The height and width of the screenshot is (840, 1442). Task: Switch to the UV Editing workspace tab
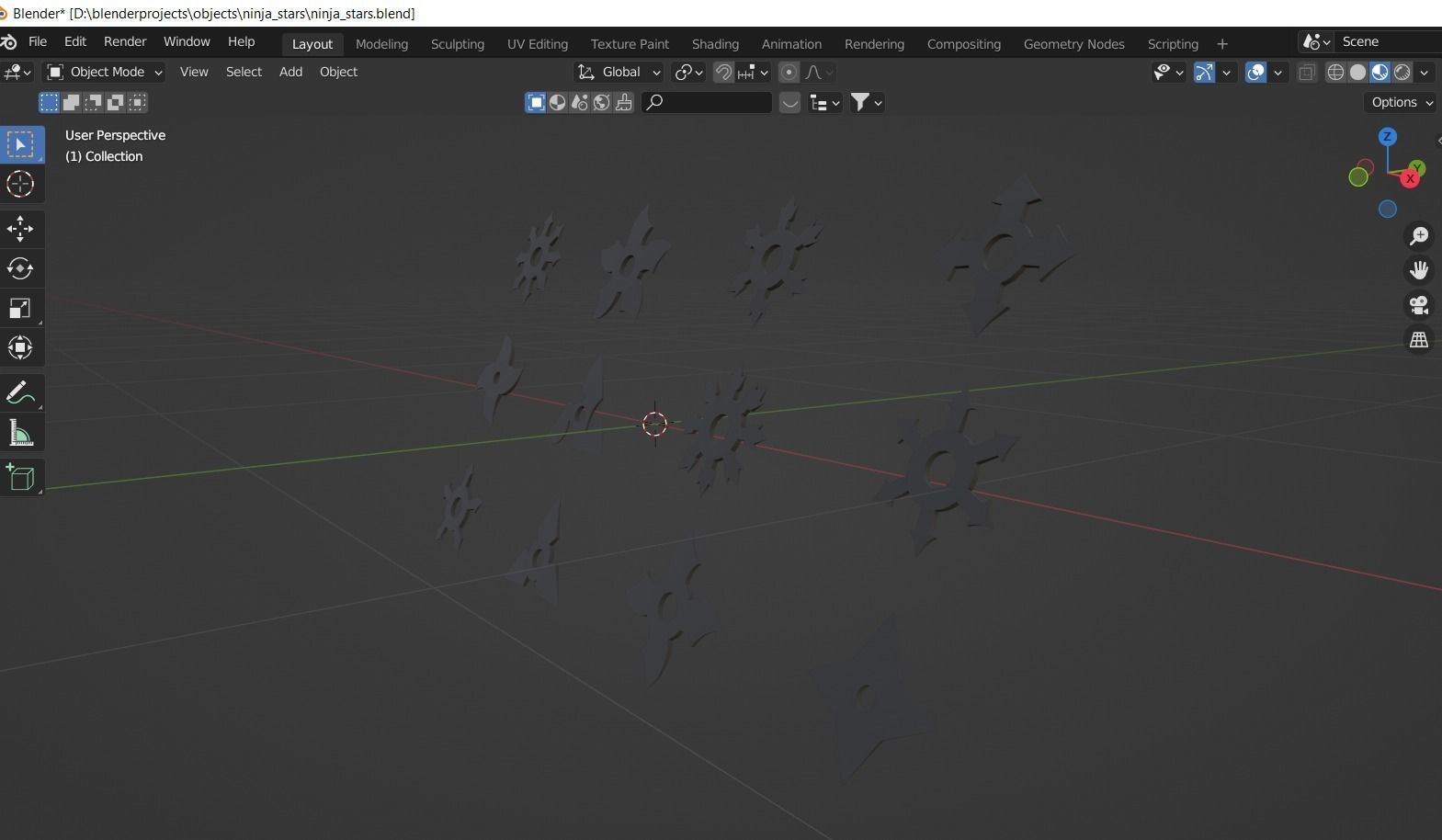tap(538, 43)
